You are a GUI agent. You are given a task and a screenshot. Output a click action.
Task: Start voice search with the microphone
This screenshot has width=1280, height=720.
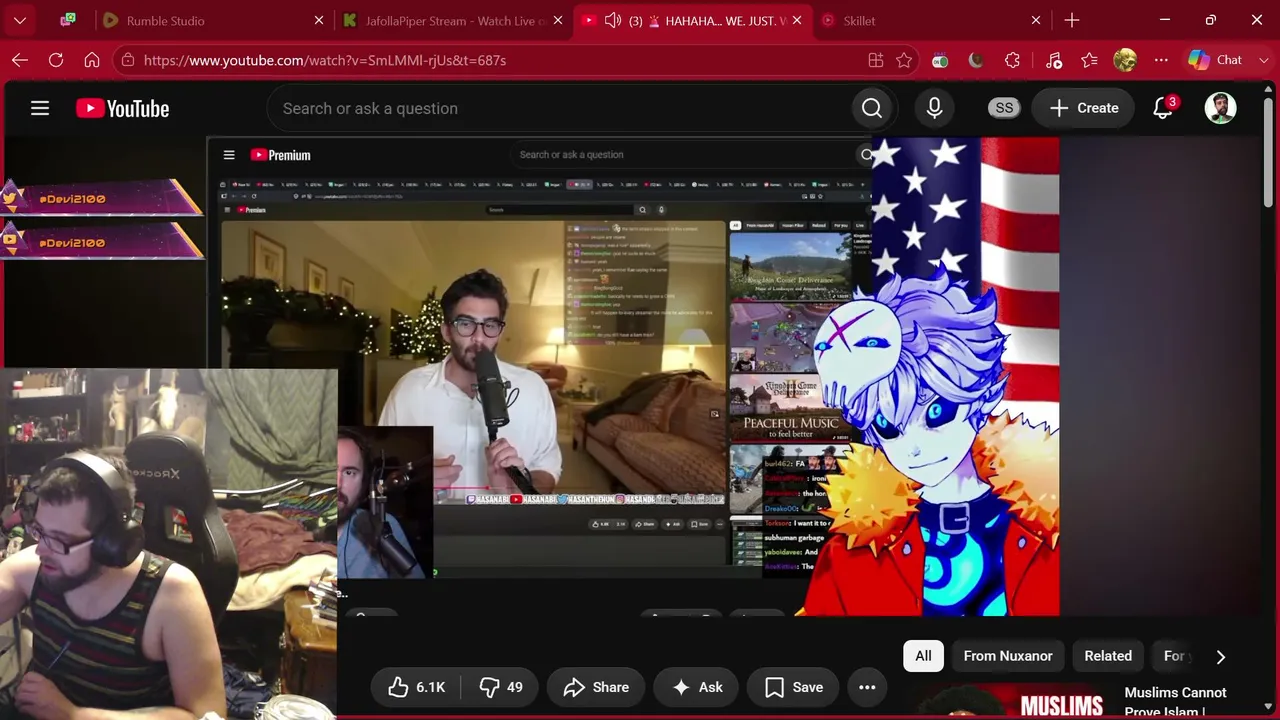(935, 108)
